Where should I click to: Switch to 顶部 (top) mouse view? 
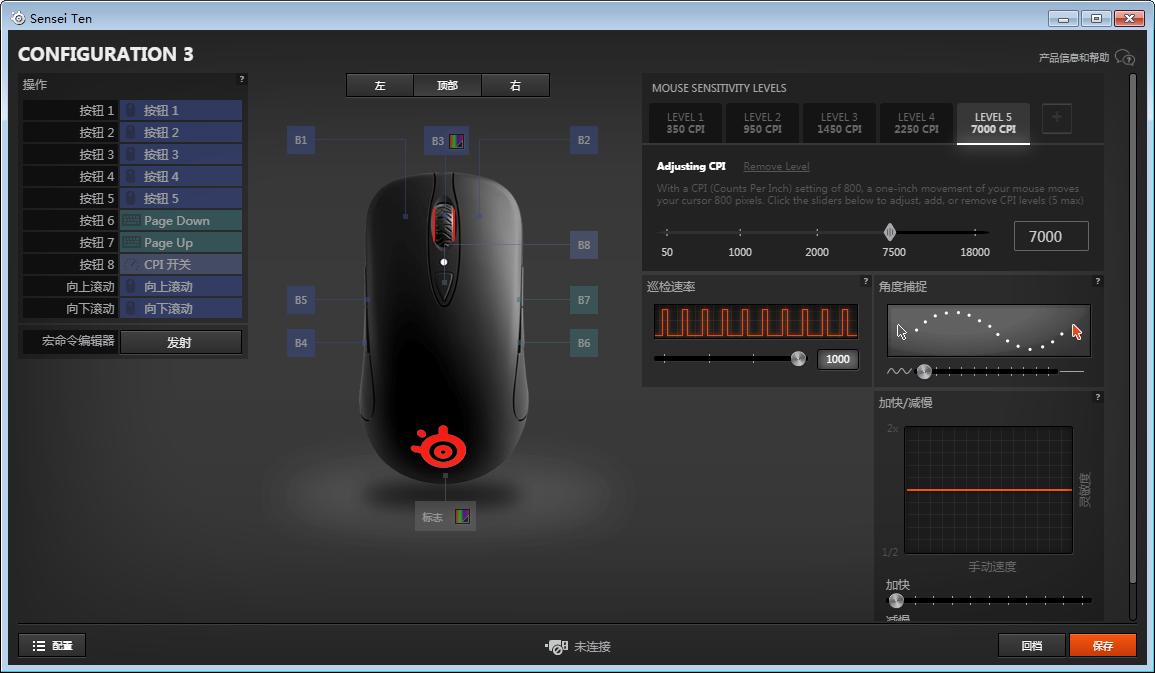click(x=447, y=85)
